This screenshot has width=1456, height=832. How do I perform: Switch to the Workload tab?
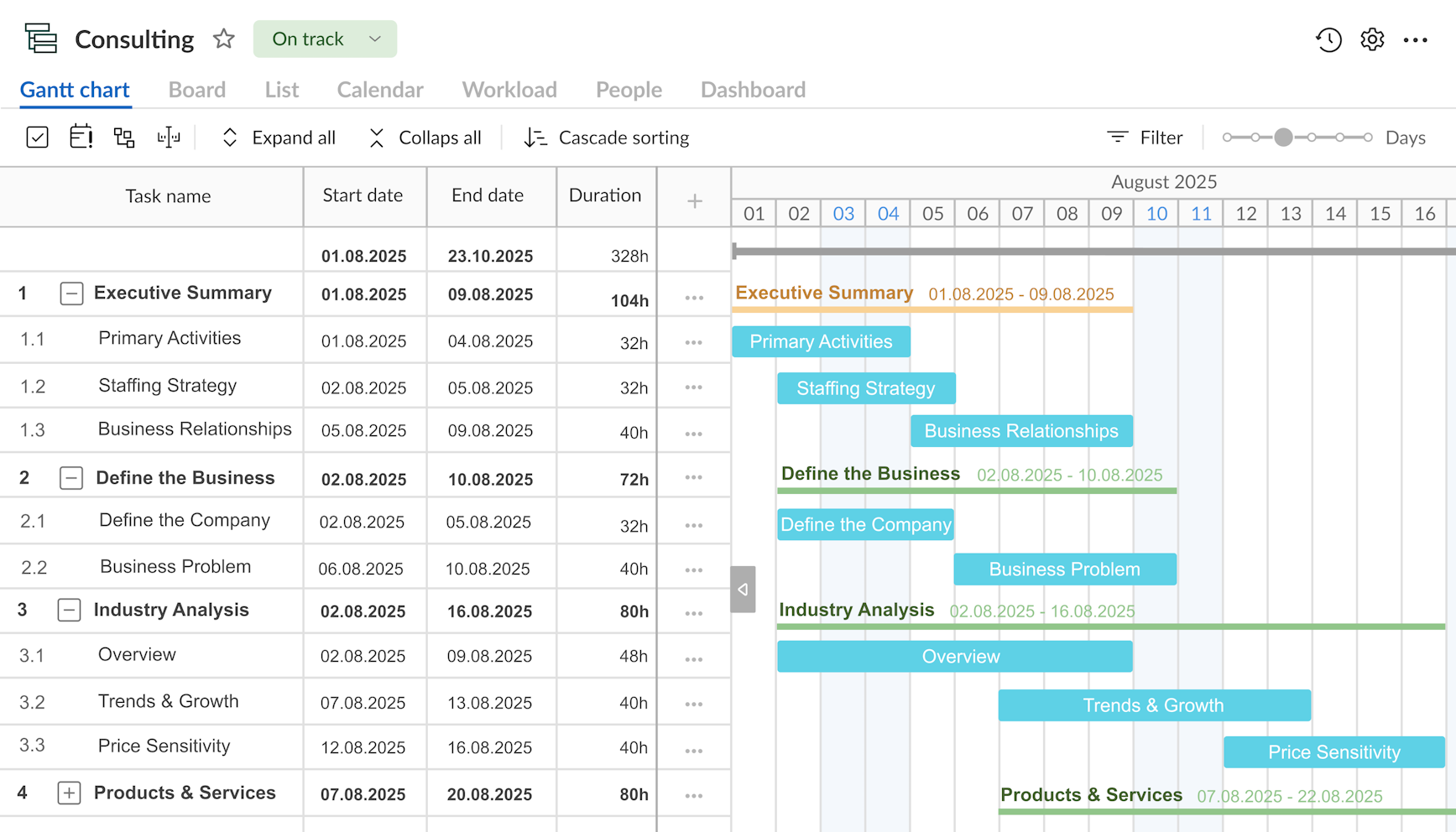click(509, 90)
